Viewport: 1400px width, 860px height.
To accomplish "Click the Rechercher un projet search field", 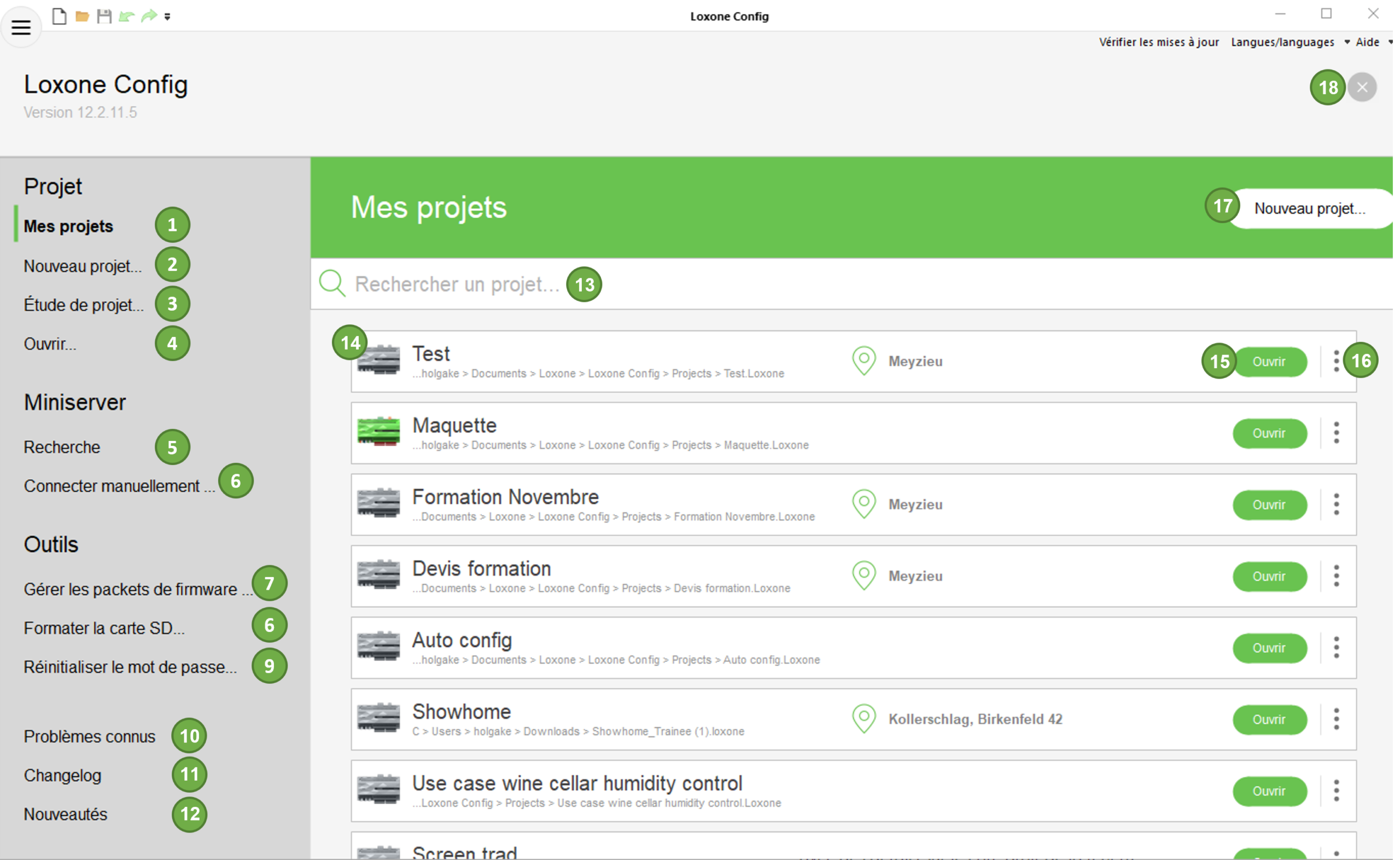I will [x=457, y=284].
